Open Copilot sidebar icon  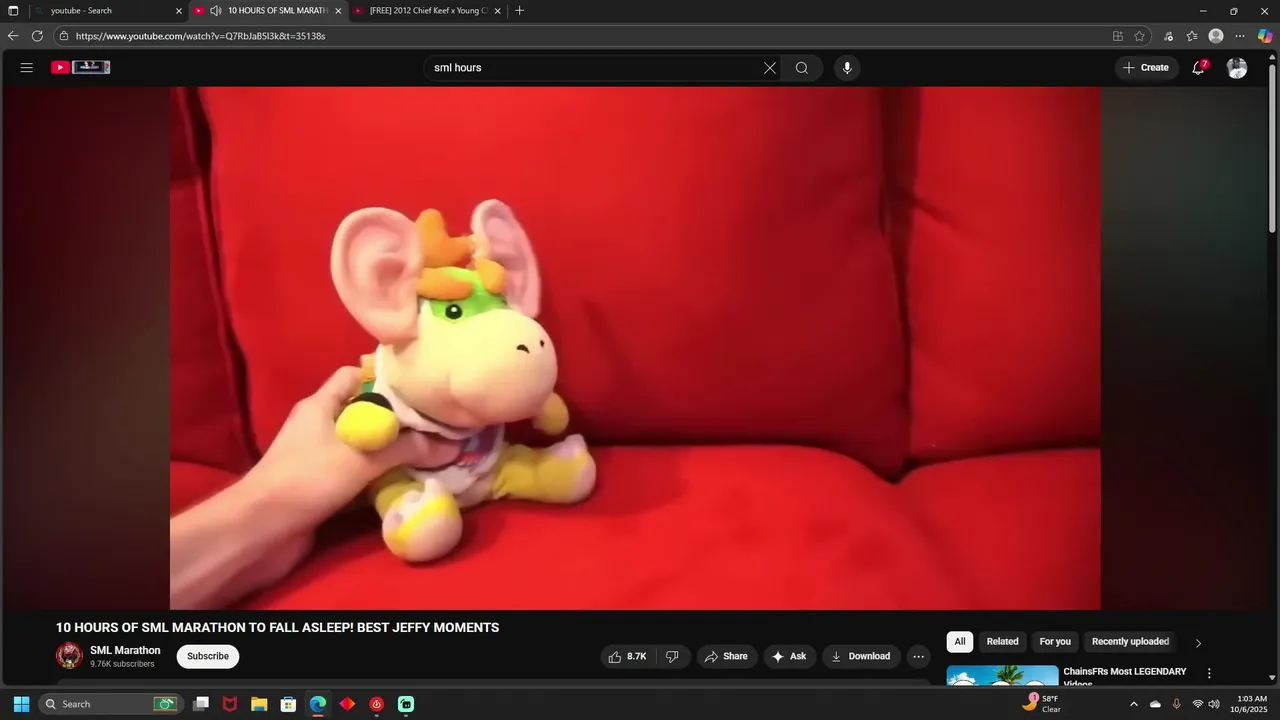click(x=1265, y=36)
